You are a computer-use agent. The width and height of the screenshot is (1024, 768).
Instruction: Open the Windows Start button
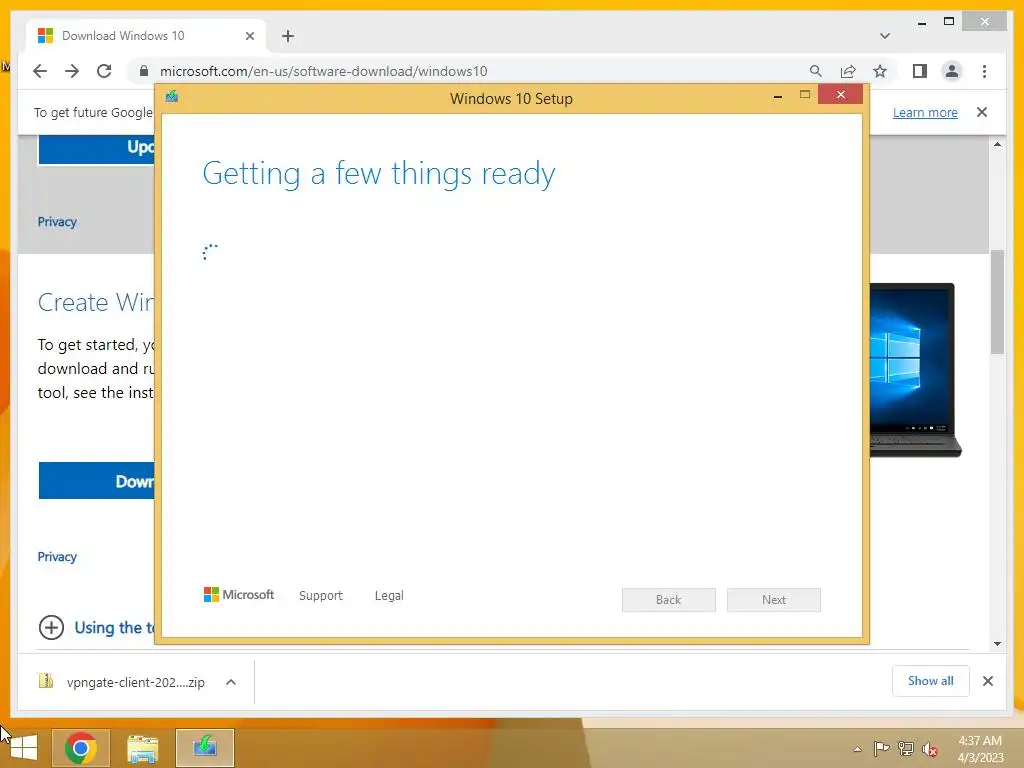[x=24, y=748]
